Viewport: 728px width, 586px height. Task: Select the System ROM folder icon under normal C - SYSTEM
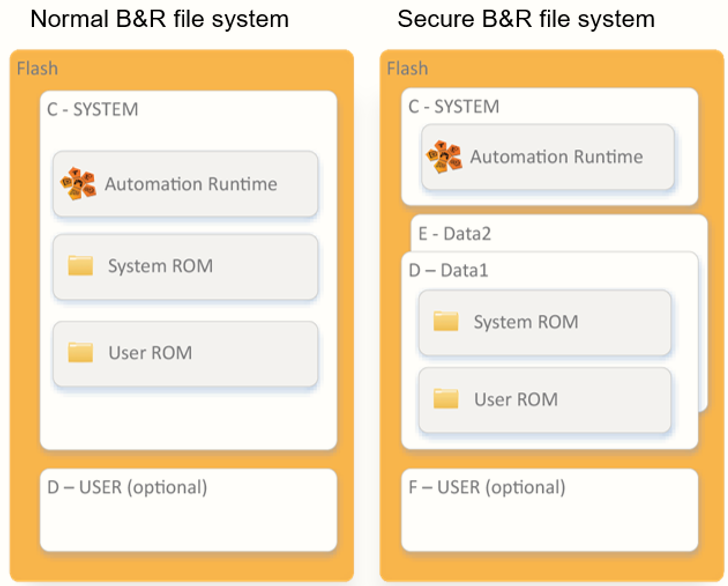(81, 266)
